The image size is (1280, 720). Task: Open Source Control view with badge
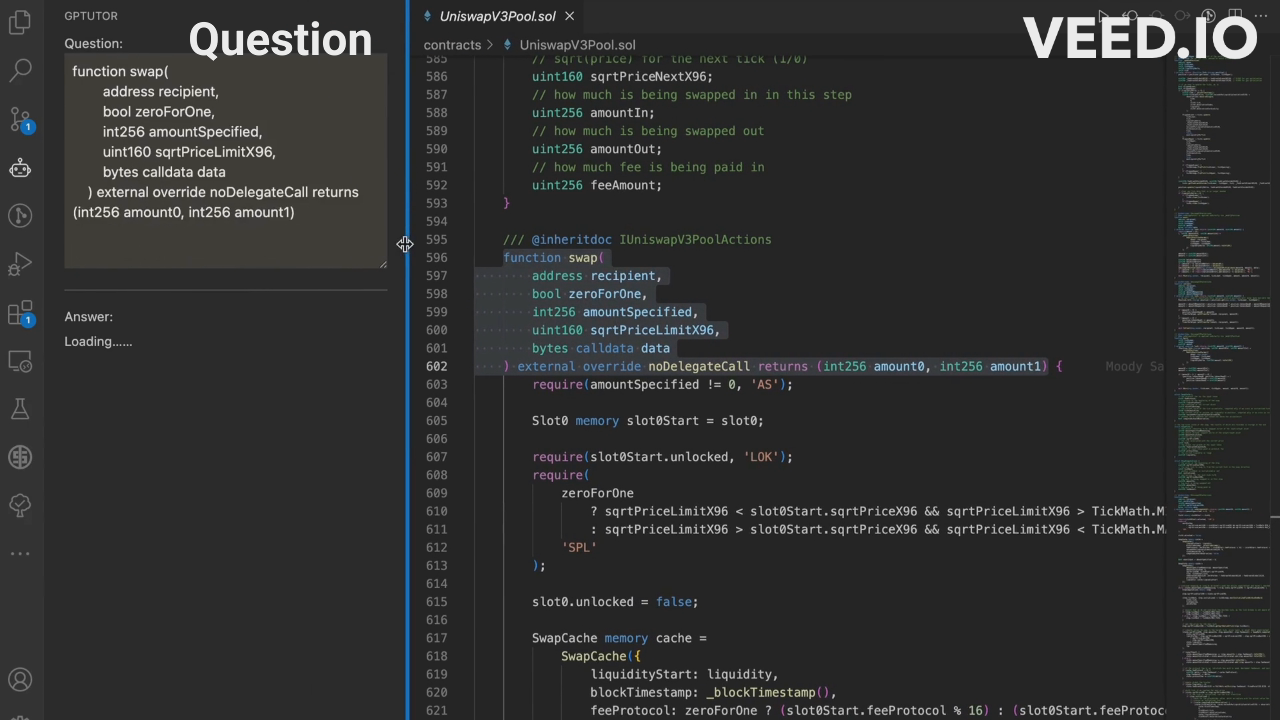pyautogui.click(x=20, y=120)
